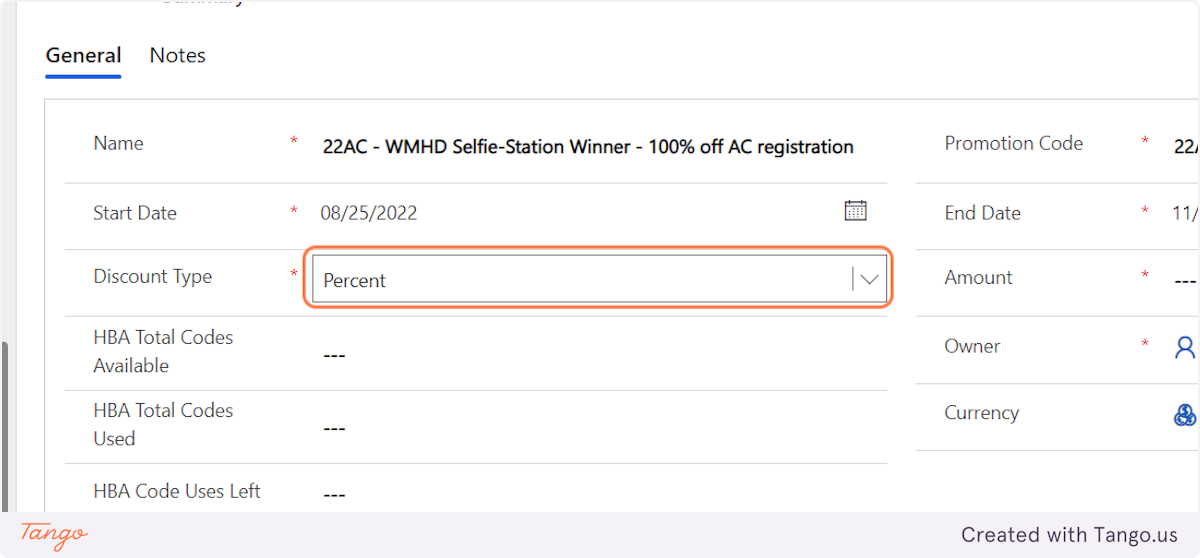Edit the Start Date value 08/25/2022
The image size is (1200, 558).
point(369,213)
